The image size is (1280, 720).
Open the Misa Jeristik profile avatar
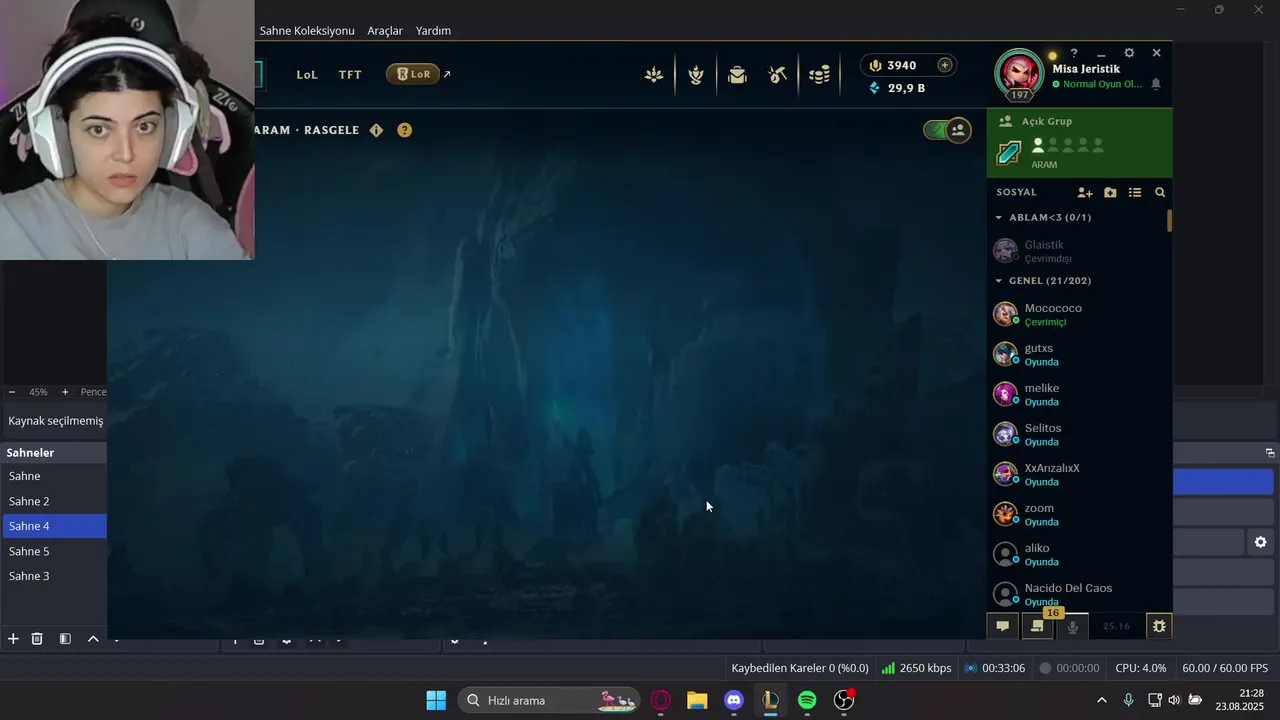point(1019,72)
